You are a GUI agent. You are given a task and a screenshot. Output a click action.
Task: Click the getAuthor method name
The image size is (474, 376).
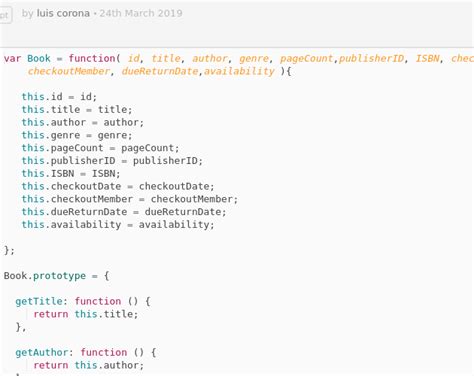click(42, 353)
